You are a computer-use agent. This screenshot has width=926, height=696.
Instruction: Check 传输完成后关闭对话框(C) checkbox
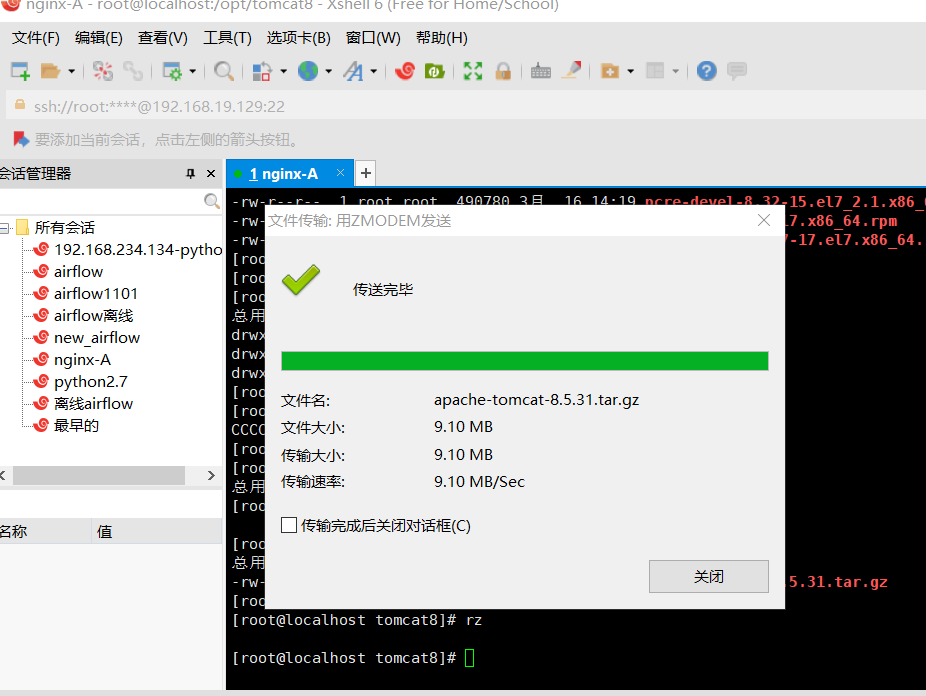tap(289, 525)
